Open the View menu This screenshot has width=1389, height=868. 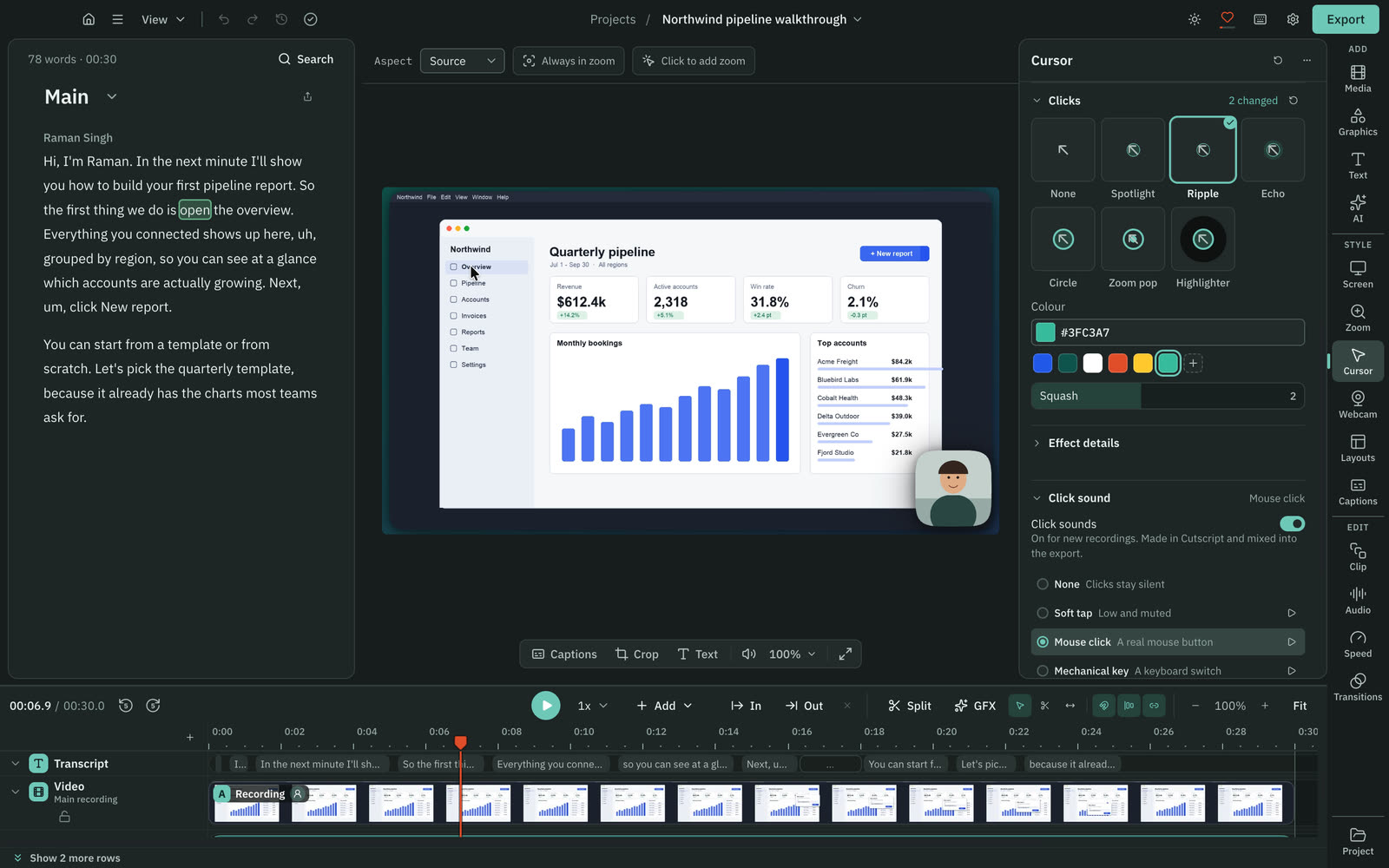click(163, 19)
